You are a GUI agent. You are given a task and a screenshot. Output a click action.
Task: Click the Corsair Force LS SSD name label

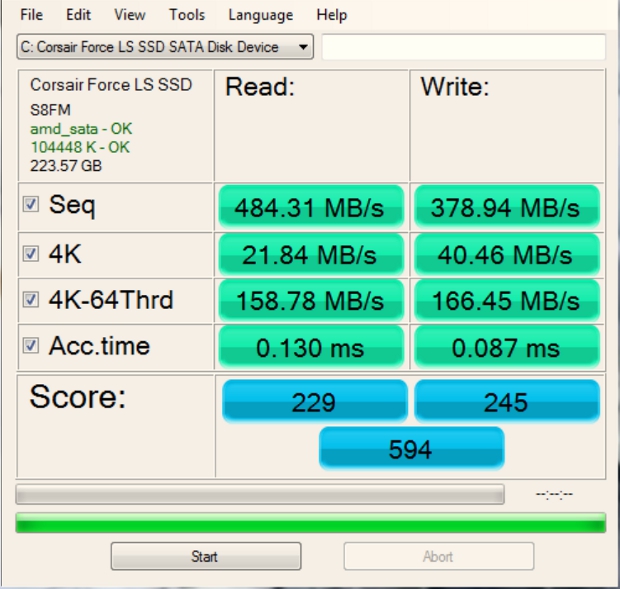[111, 85]
